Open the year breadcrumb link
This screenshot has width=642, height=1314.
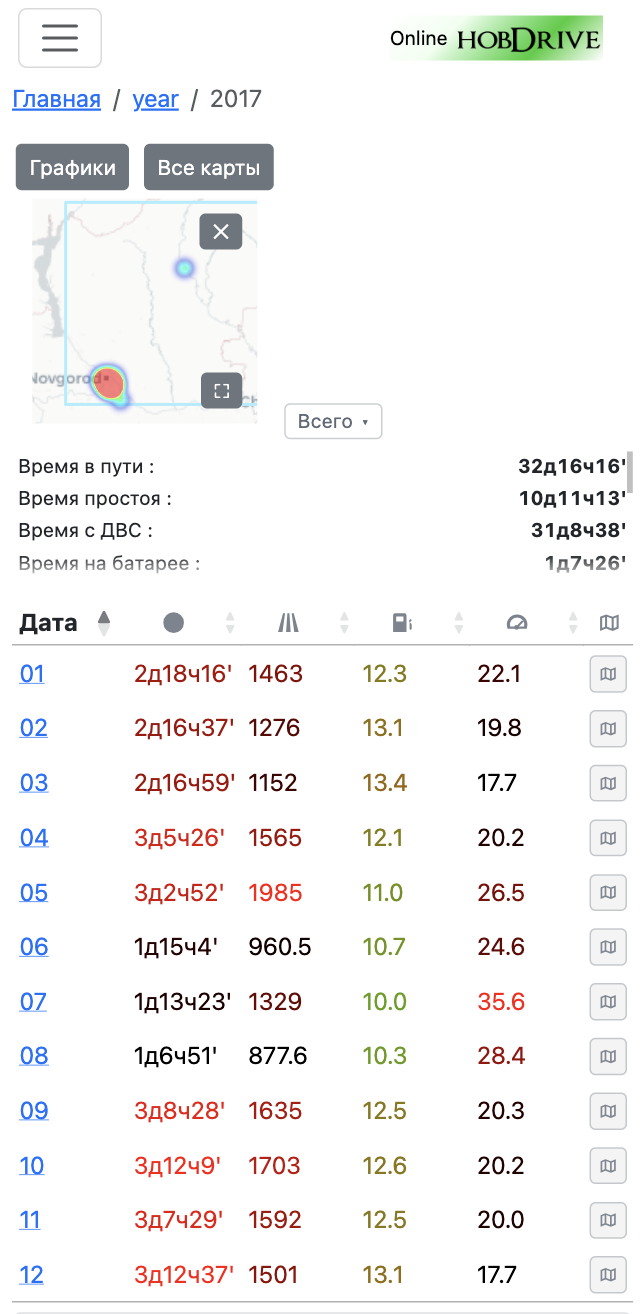(156, 99)
